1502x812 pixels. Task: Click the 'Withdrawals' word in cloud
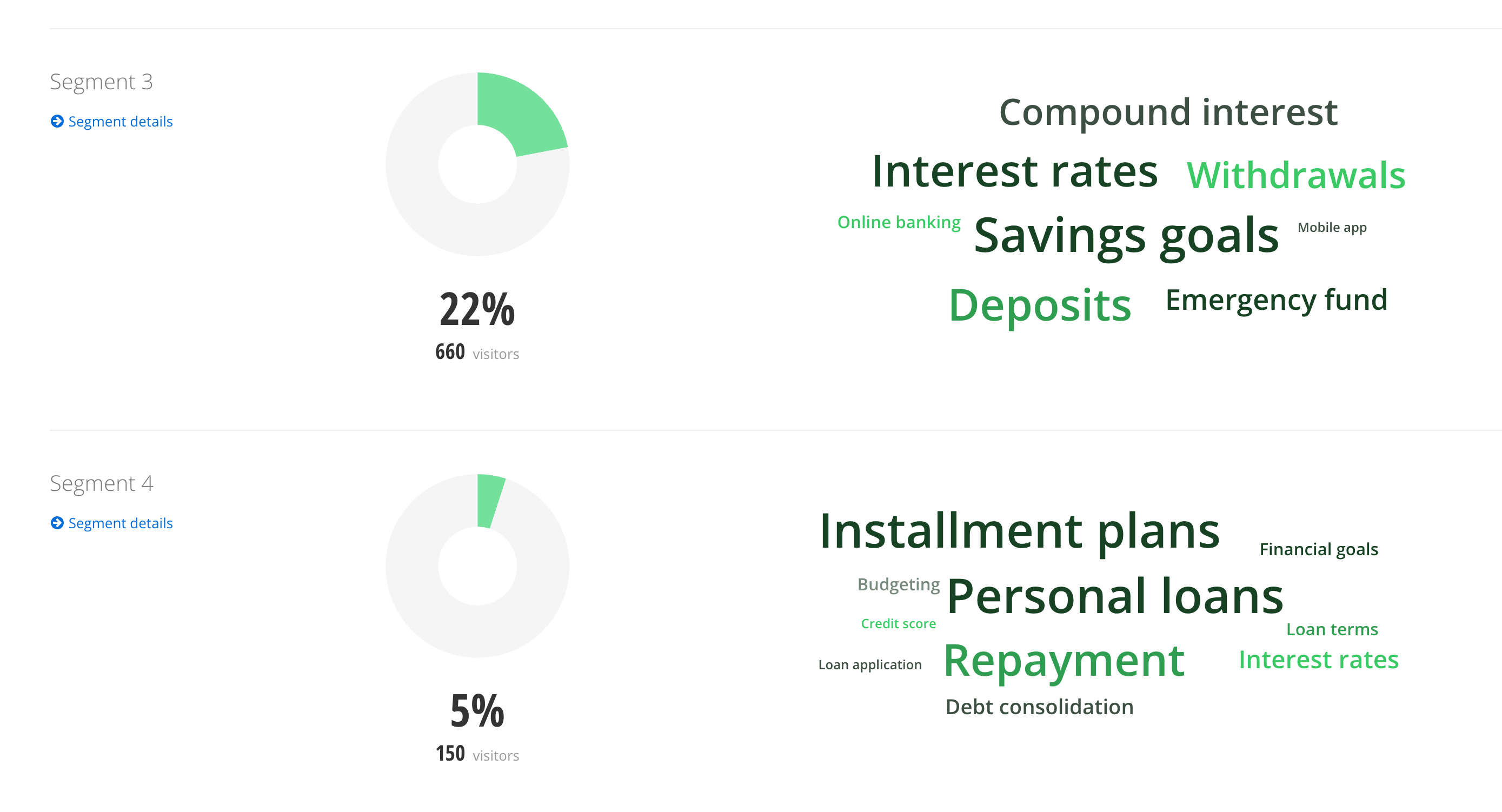1295,175
